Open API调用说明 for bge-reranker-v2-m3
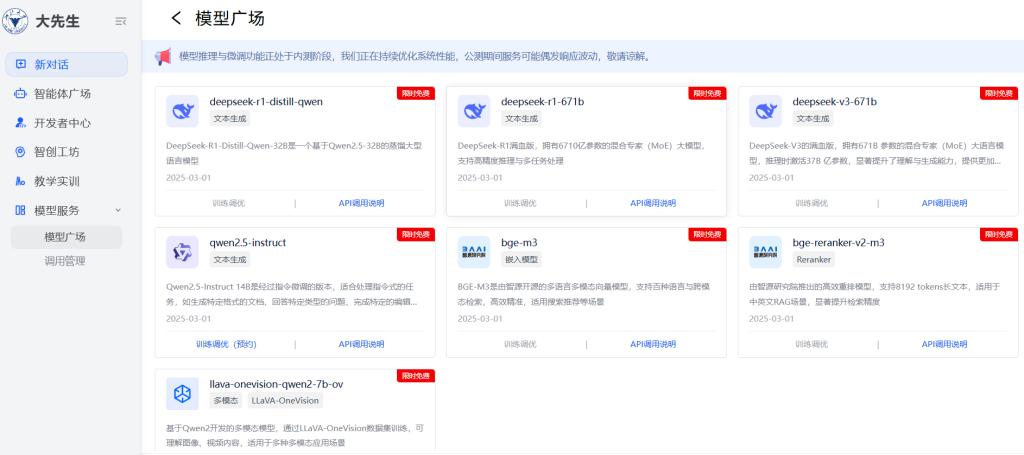The height and width of the screenshot is (455, 1024). [x=944, y=344]
